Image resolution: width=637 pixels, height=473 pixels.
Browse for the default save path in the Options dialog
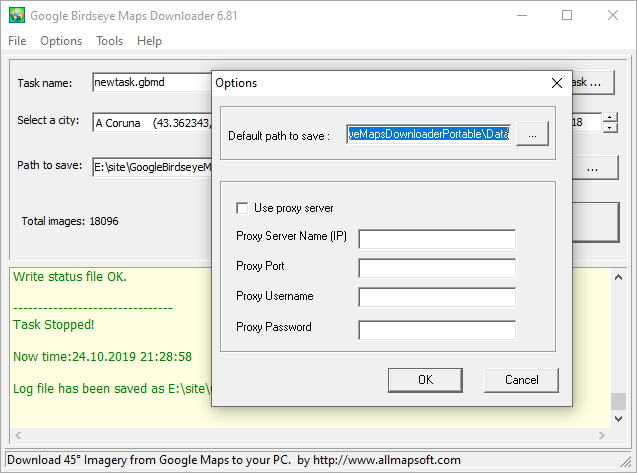pyautogui.click(x=532, y=134)
